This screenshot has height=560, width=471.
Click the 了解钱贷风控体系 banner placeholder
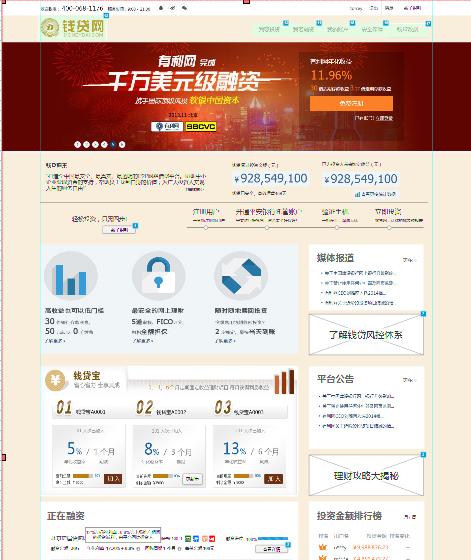pos(366,334)
